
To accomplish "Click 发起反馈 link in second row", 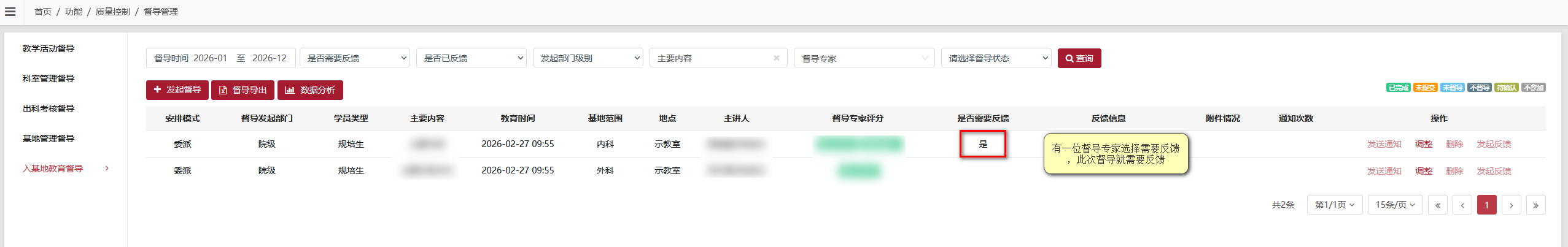I will click(x=1494, y=171).
